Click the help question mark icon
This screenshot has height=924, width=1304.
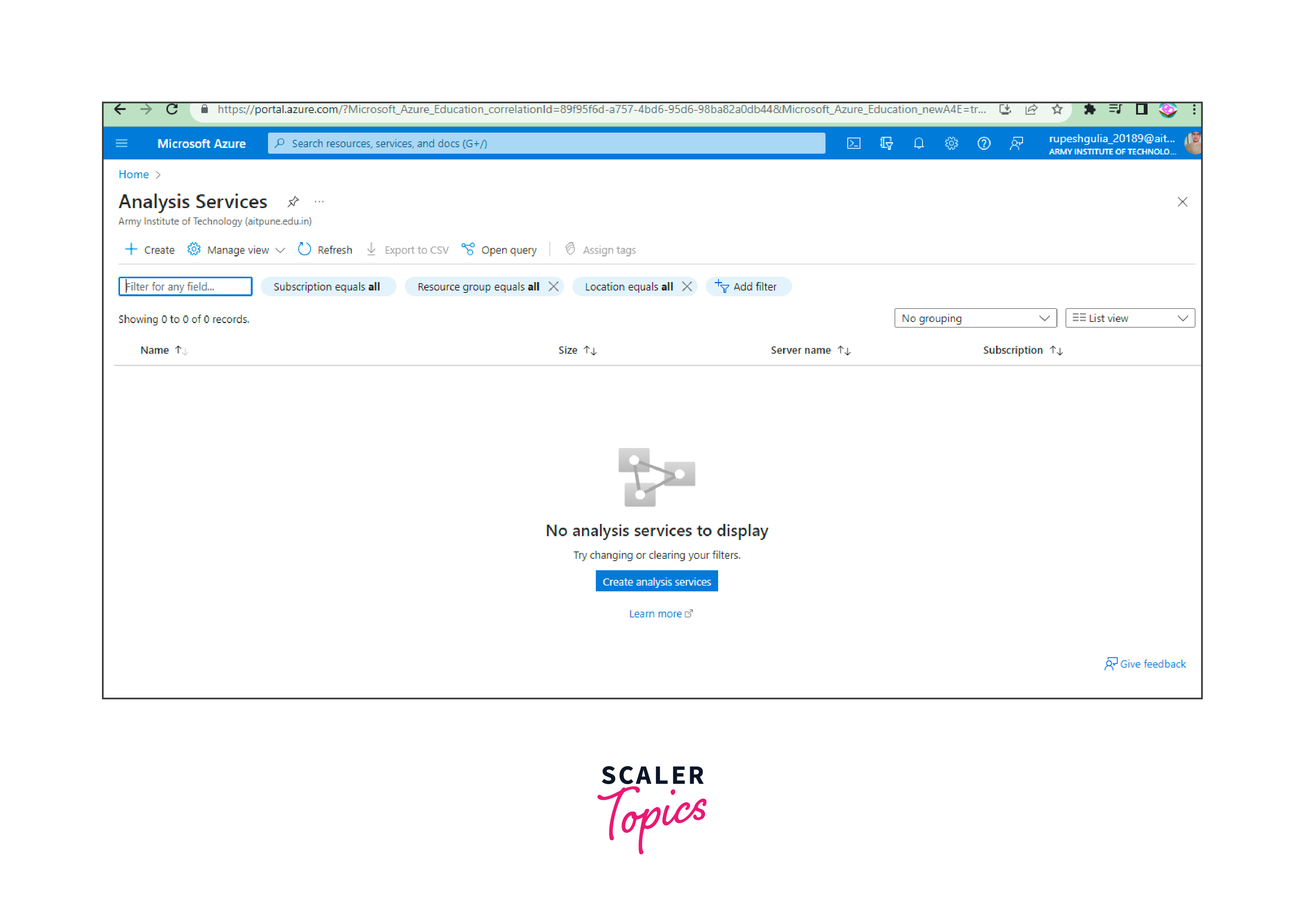(x=983, y=143)
